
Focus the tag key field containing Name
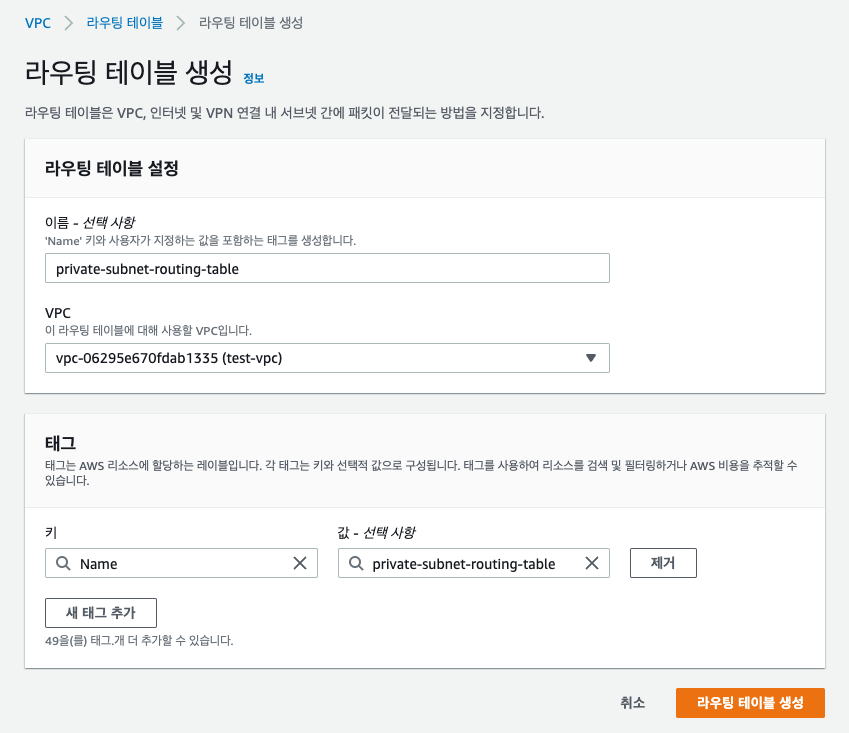click(x=181, y=564)
